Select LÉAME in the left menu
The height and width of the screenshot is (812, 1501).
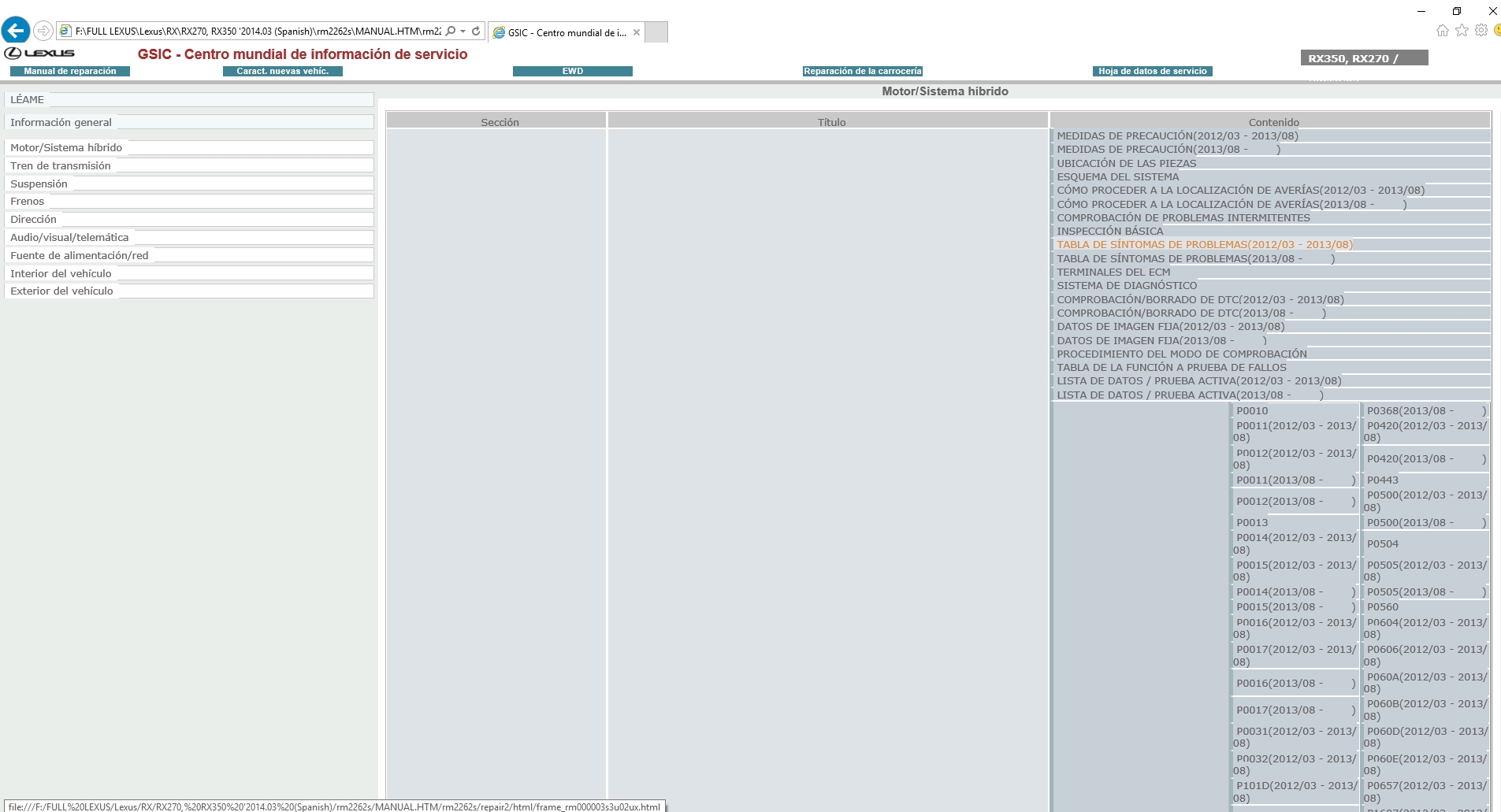point(189,100)
